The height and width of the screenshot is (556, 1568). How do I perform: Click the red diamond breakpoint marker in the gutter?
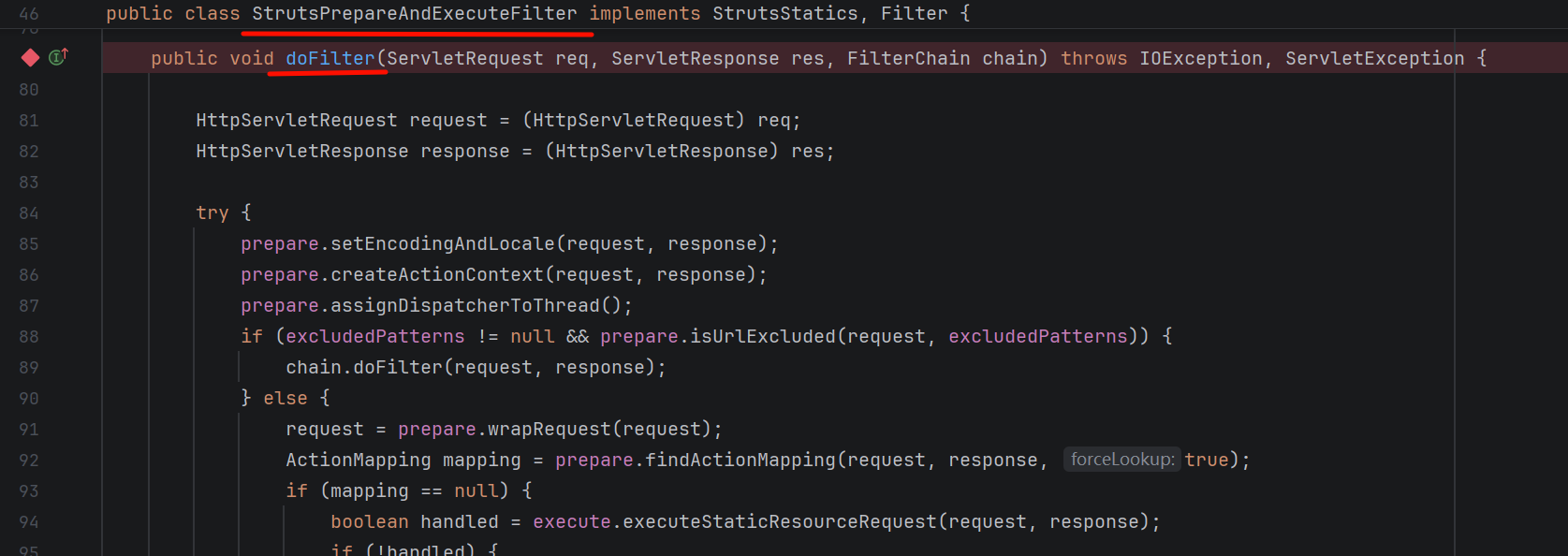30,58
